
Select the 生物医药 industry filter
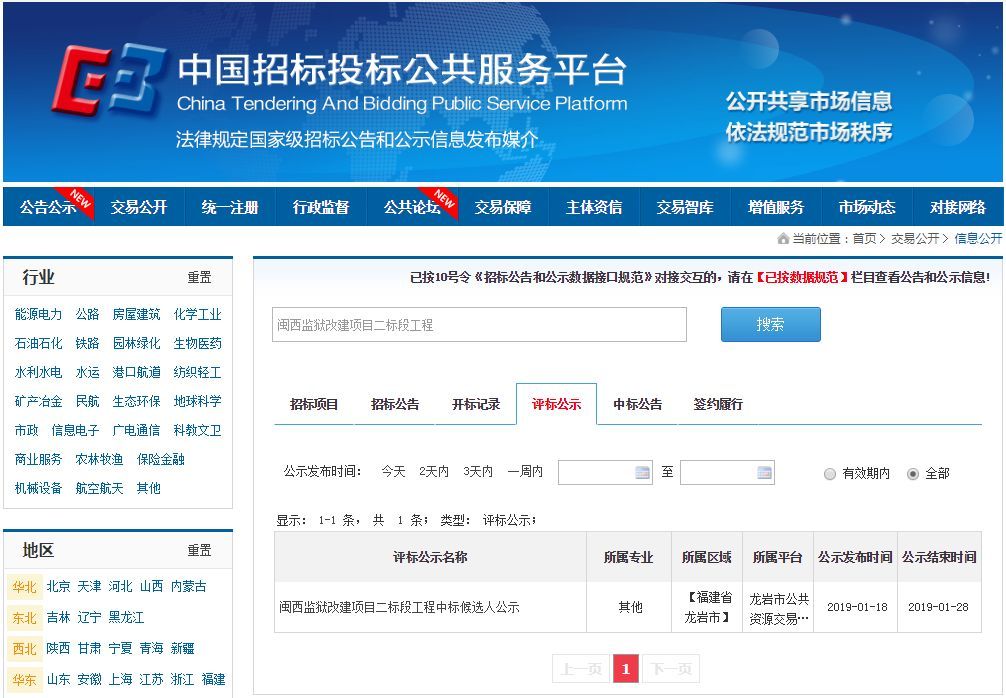(x=198, y=343)
